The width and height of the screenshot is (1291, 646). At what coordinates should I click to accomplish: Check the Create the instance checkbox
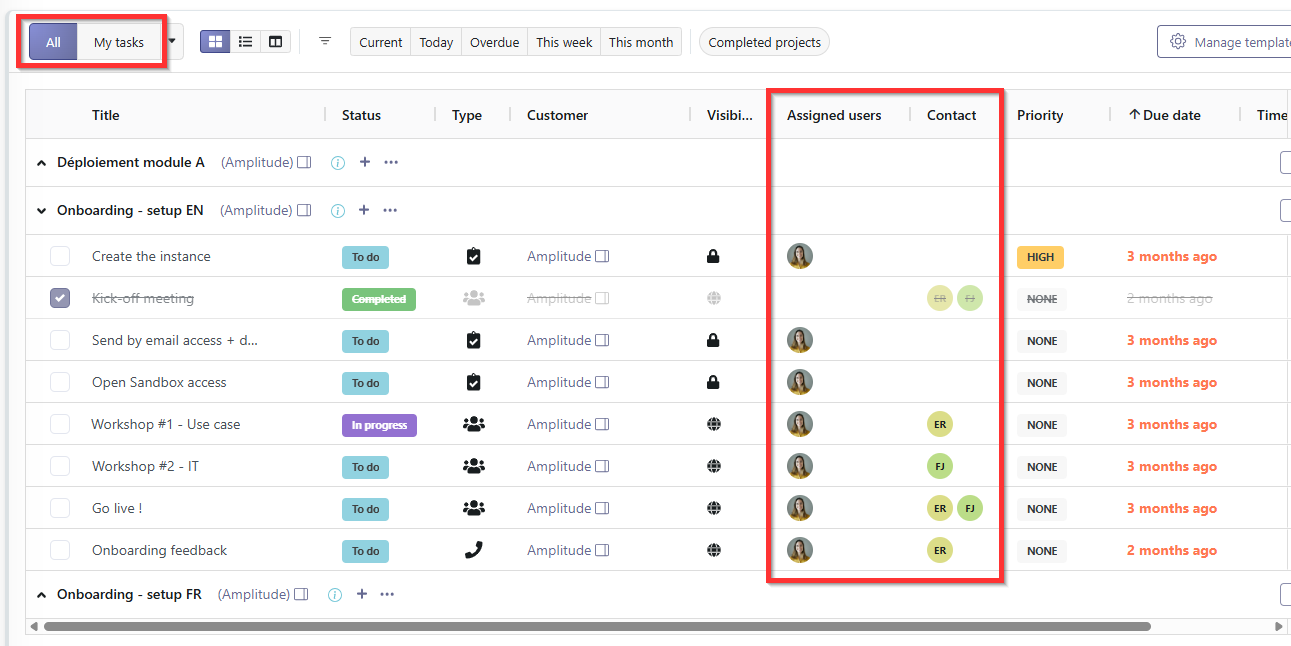tap(60, 257)
